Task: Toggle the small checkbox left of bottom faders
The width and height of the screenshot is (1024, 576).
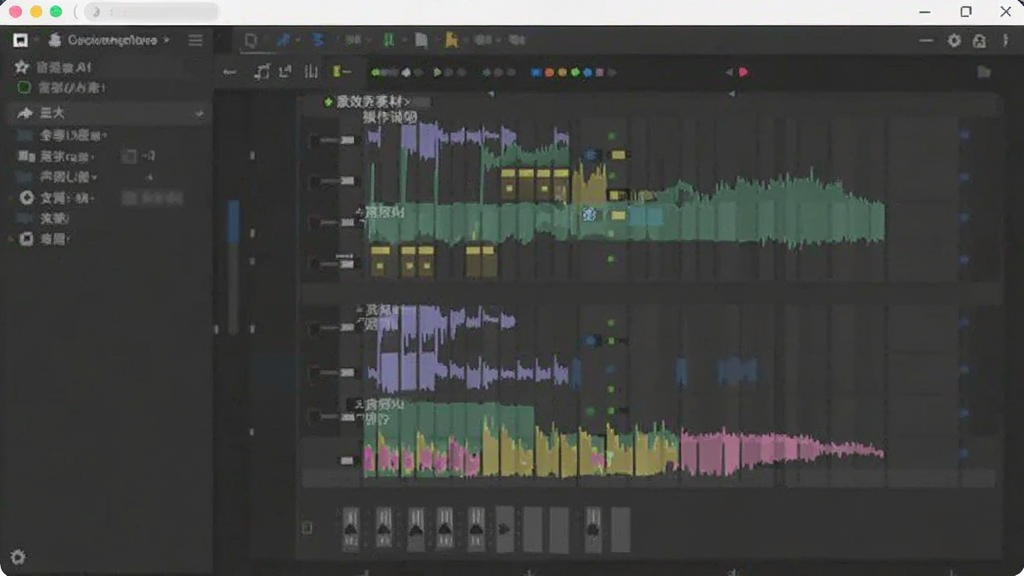Action: pos(307,528)
